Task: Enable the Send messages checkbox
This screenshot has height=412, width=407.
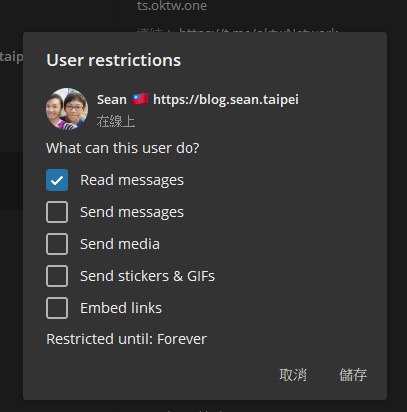Action: (x=57, y=212)
